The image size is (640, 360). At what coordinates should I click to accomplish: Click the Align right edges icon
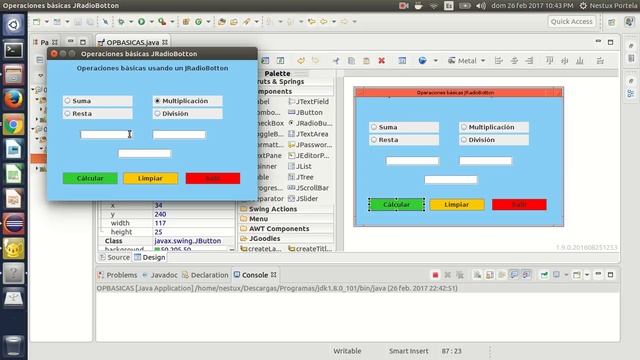[x=529, y=61]
